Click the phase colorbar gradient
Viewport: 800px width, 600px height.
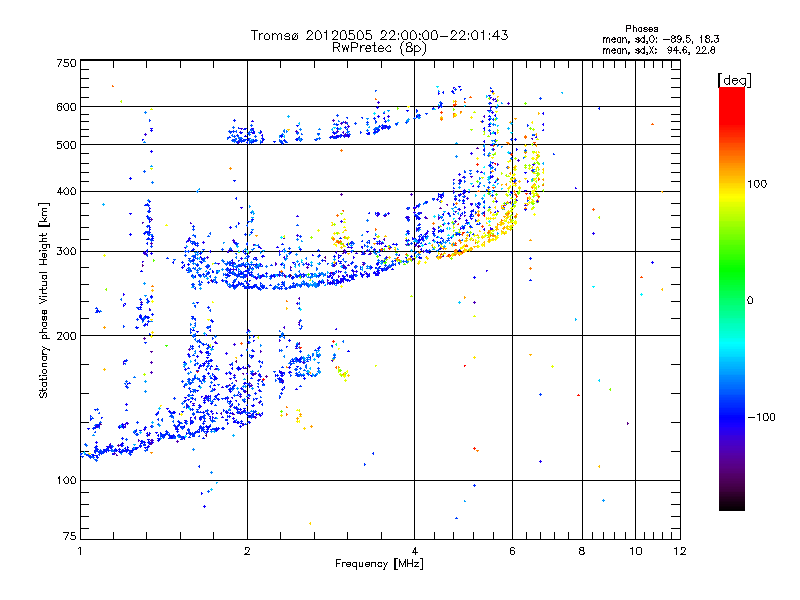coord(732,299)
